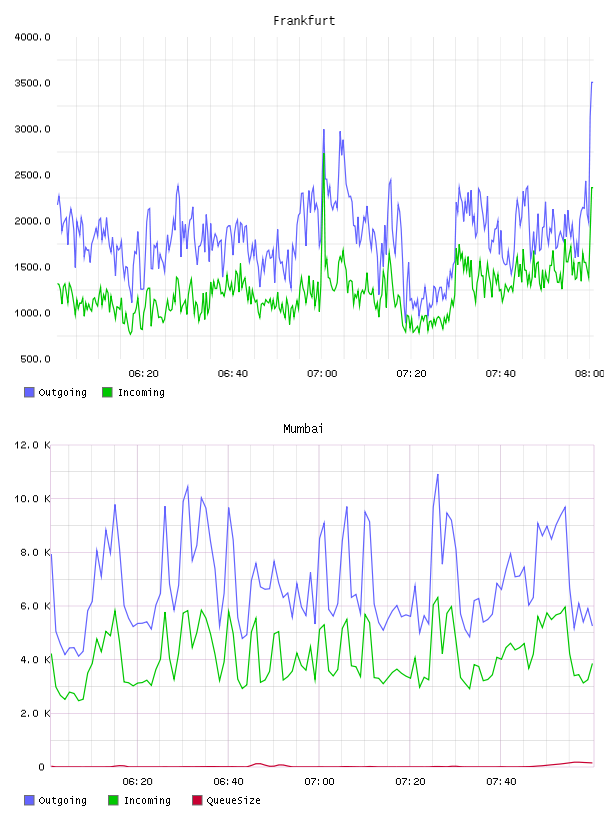
Task: Click the 500.0 y-axis label in Frankfurt chart
Action: coord(35,359)
